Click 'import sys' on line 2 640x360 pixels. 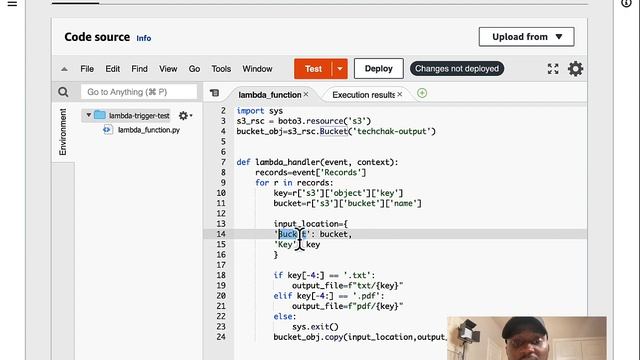click(260, 111)
